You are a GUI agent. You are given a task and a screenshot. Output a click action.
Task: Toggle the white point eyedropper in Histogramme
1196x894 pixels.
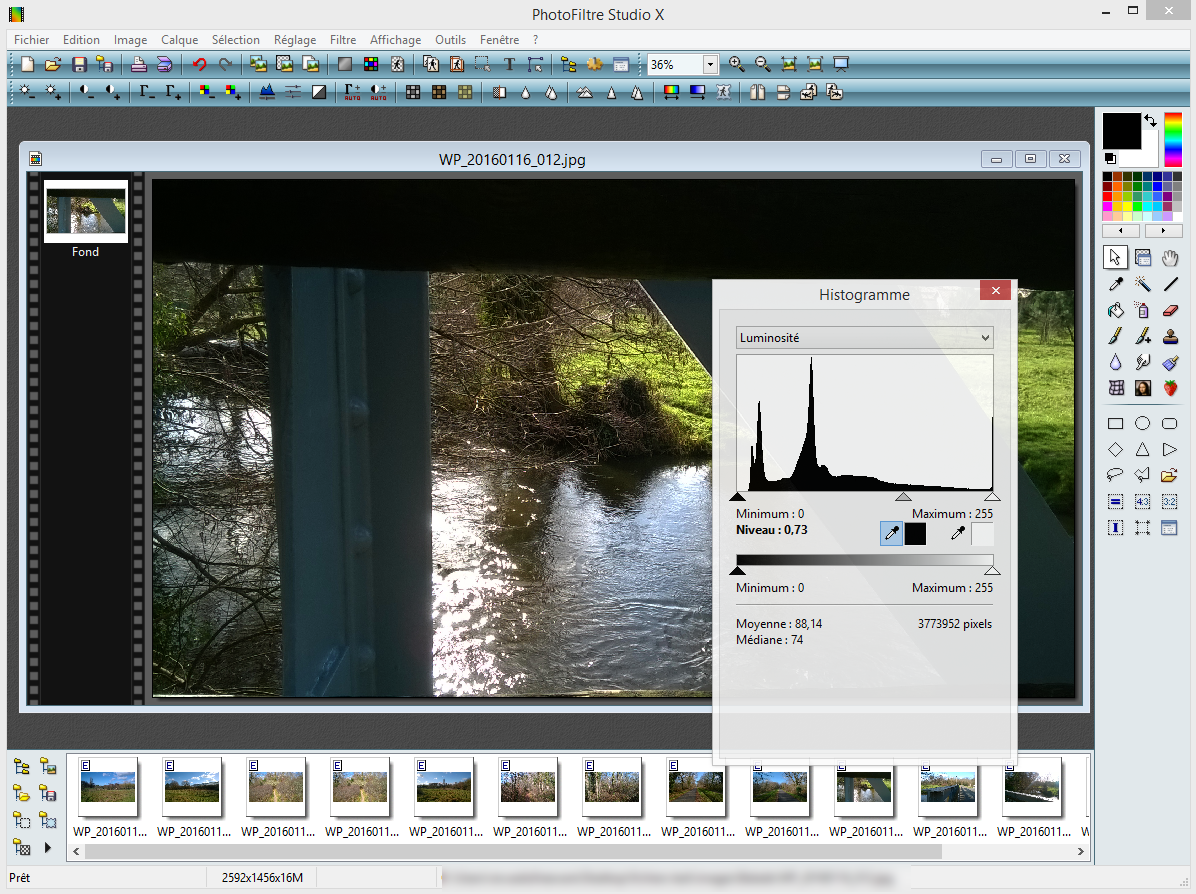958,534
